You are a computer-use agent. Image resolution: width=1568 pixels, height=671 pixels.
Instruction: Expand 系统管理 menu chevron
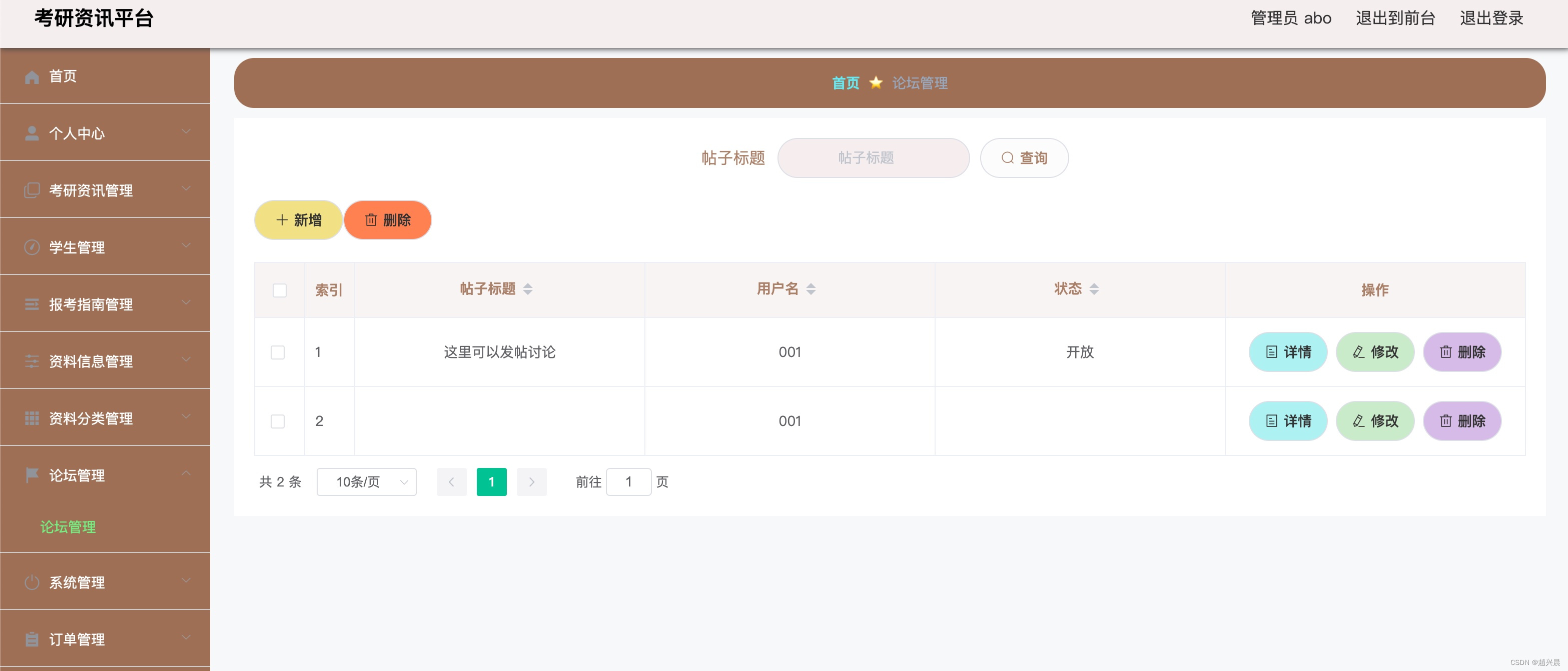tap(186, 580)
